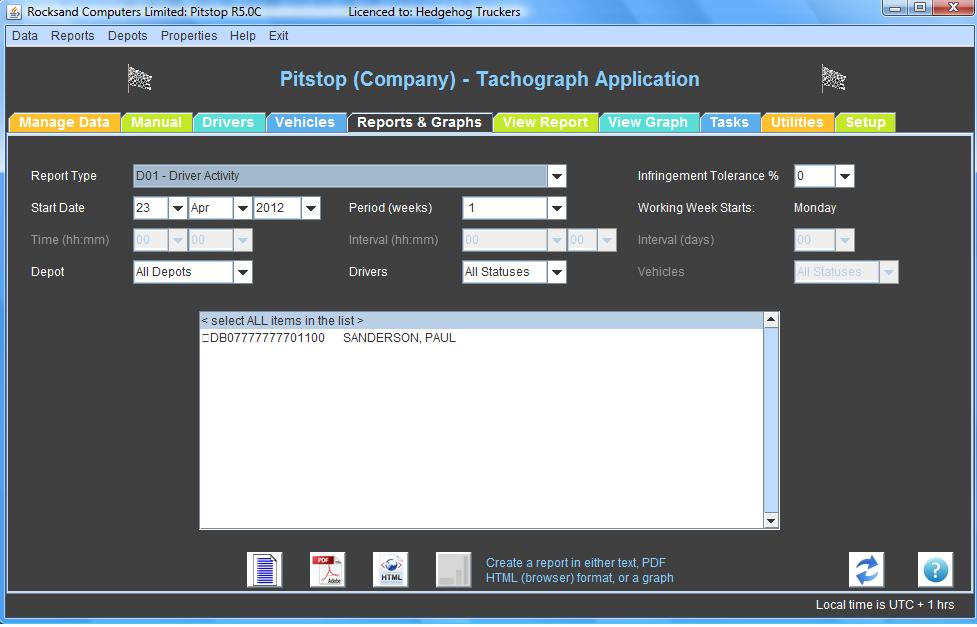977x627 pixels.
Task: Create report in HTML browser format
Action: (x=391, y=570)
